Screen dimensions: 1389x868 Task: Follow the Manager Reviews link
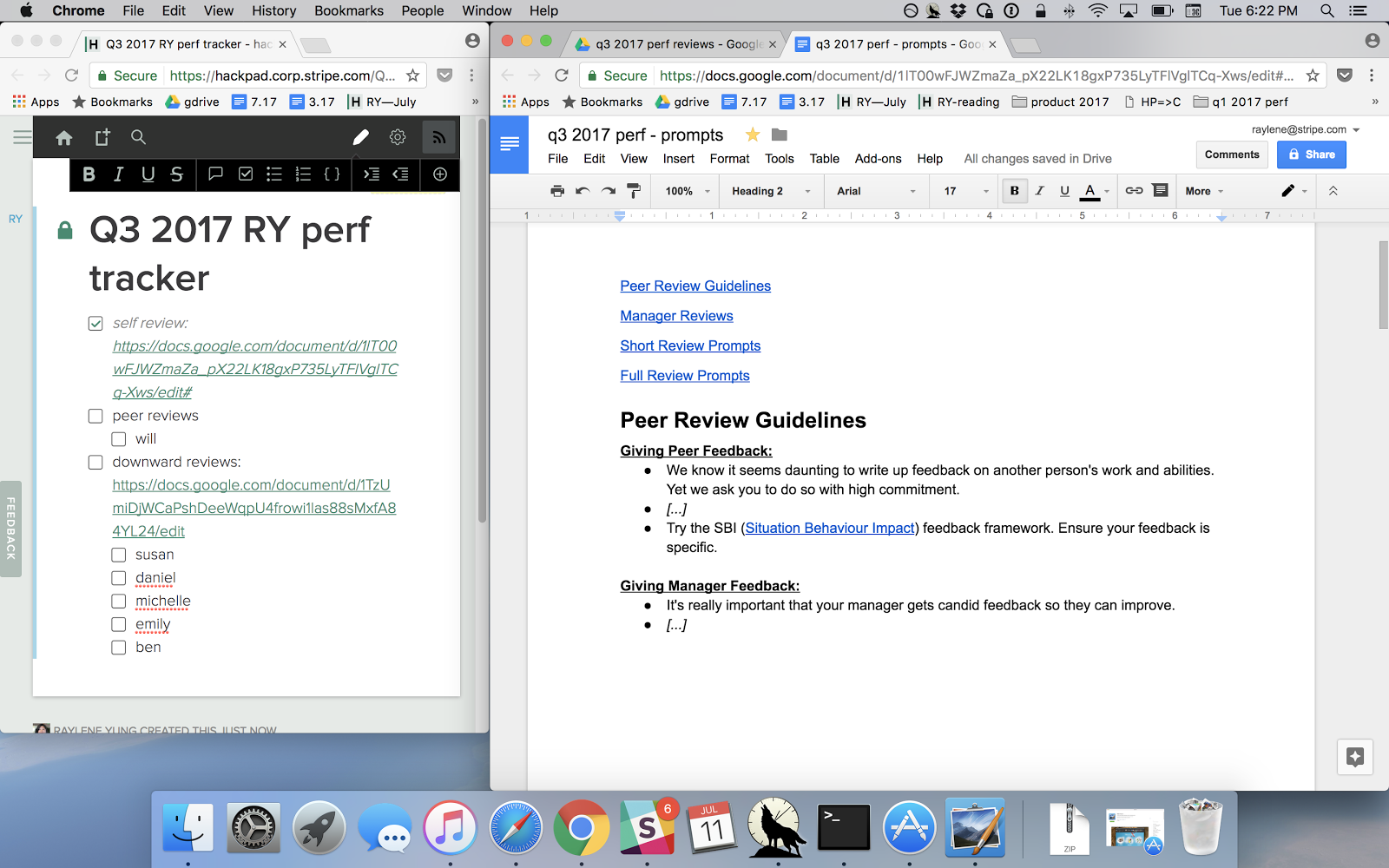click(676, 316)
